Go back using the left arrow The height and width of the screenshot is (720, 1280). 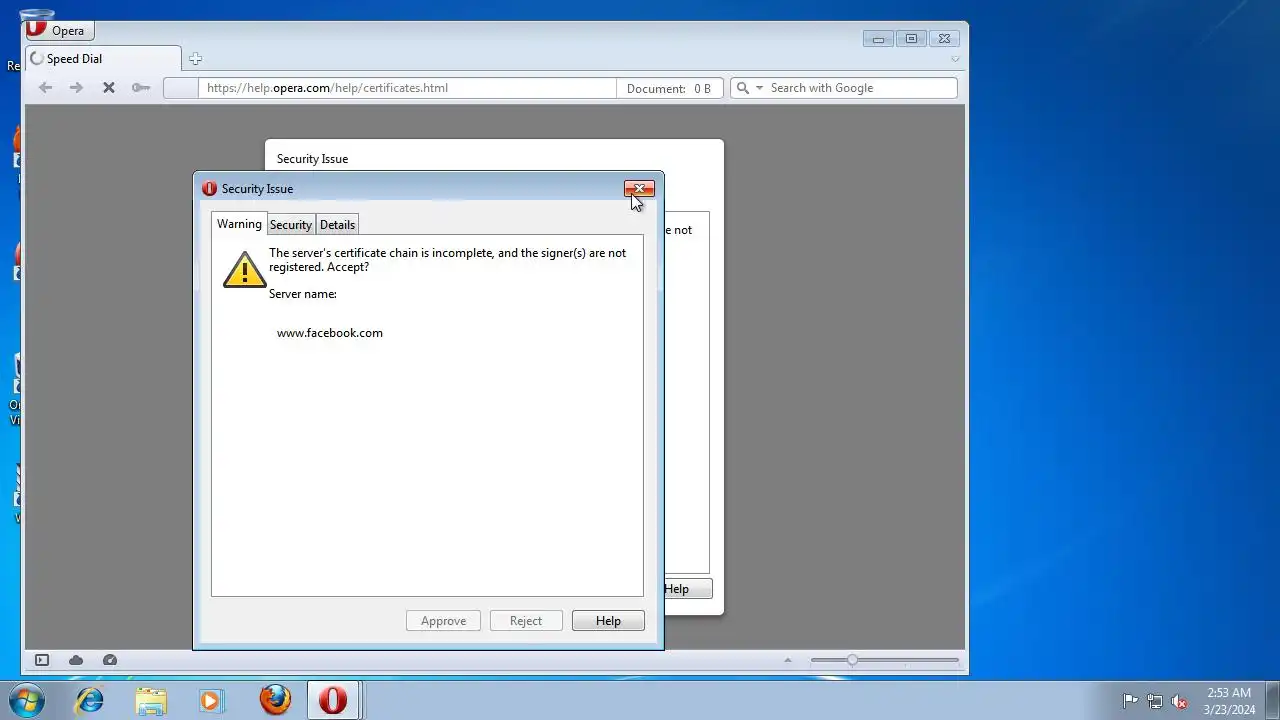(45, 88)
